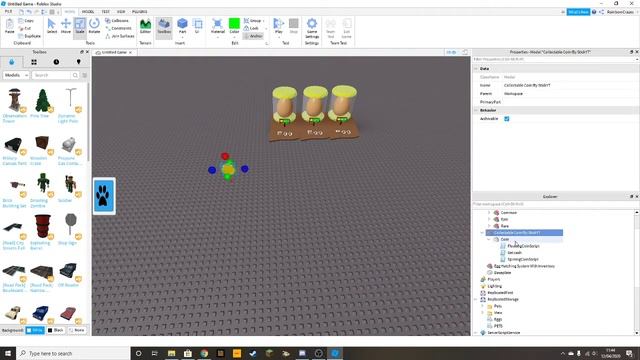Image resolution: width=640 pixels, height=360 pixels.
Task: Click the Properties filter field
Action: tap(553, 59)
